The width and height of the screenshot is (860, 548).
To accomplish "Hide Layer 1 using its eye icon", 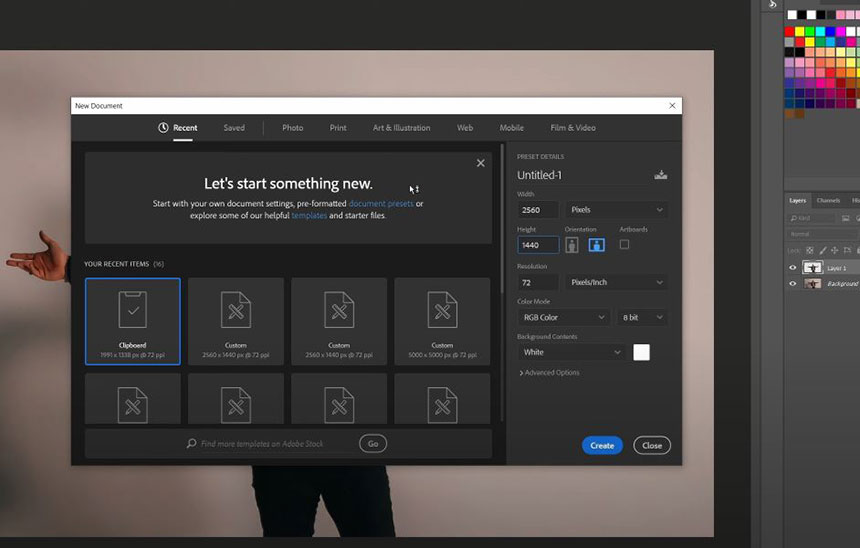I will pyautogui.click(x=793, y=268).
